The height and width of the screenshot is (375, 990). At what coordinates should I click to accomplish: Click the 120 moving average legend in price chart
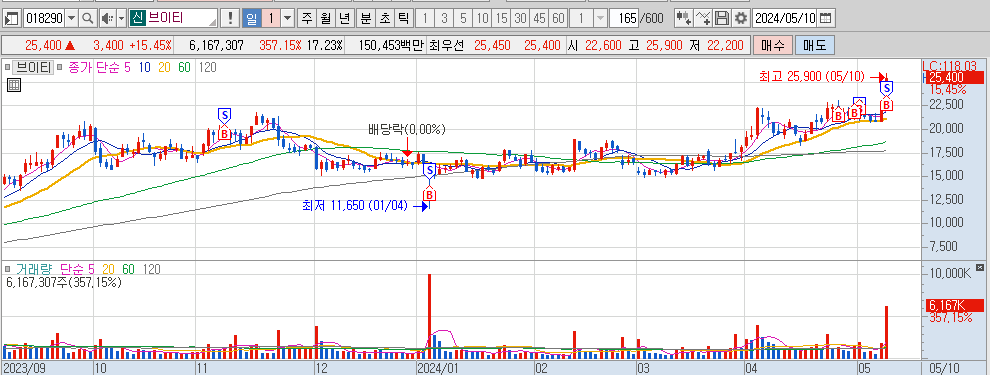coord(207,67)
